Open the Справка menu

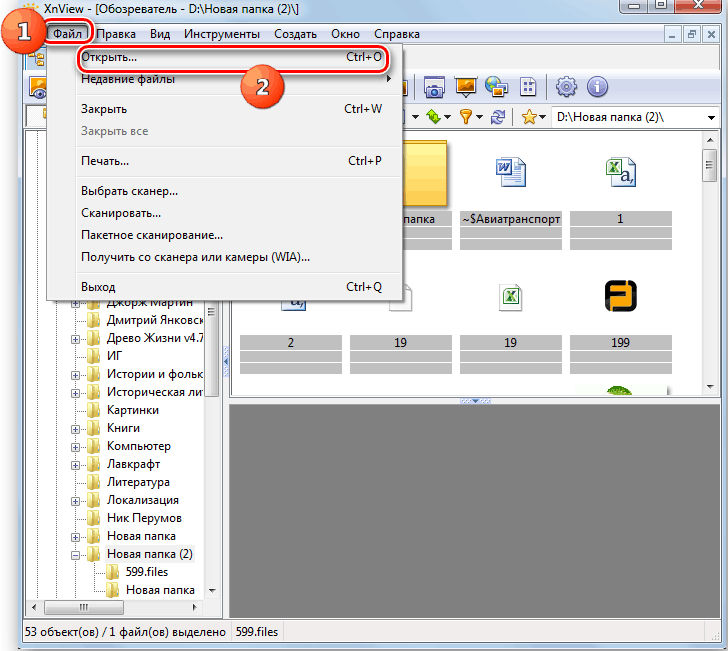coord(397,34)
